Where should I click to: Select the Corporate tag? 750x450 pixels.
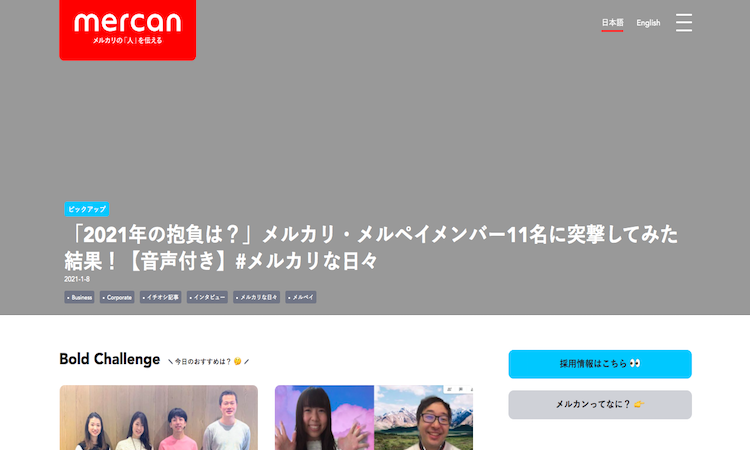coord(117,297)
